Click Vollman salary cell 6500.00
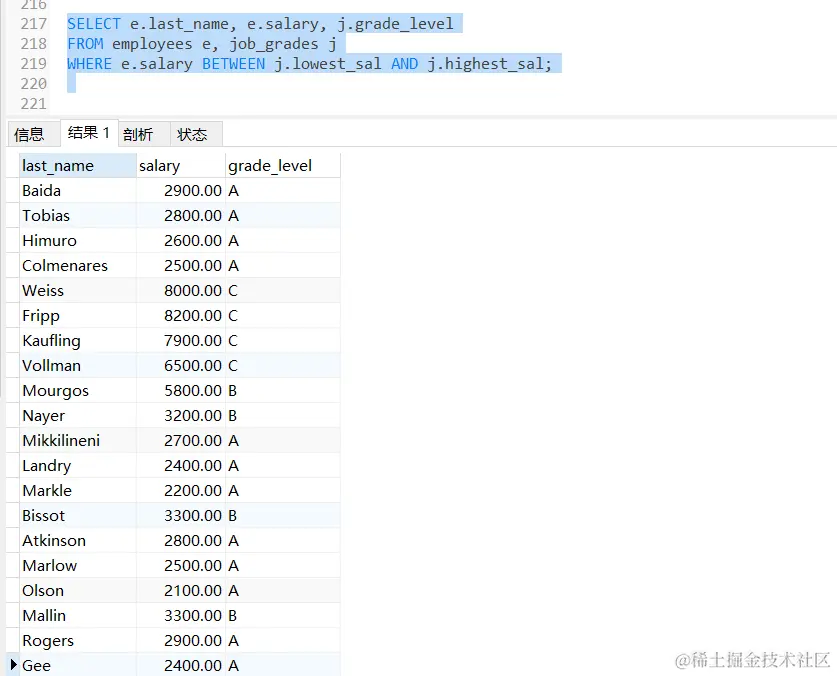837x676 pixels. pyautogui.click(x=181, y=366)
